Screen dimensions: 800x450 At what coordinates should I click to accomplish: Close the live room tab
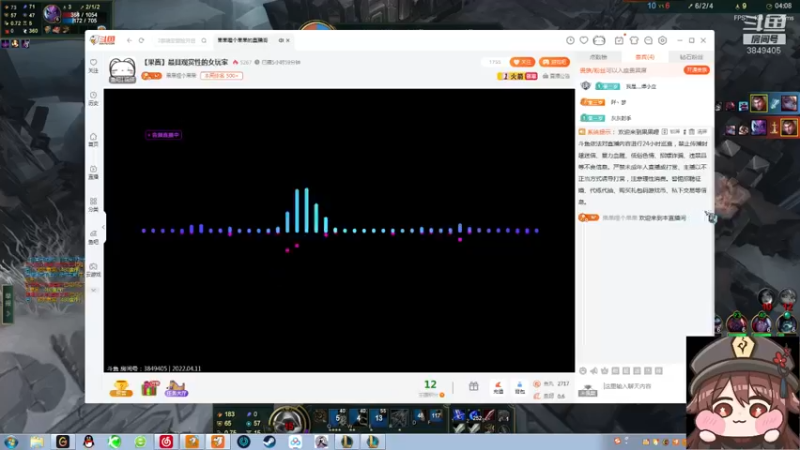[x=288, y=40]
